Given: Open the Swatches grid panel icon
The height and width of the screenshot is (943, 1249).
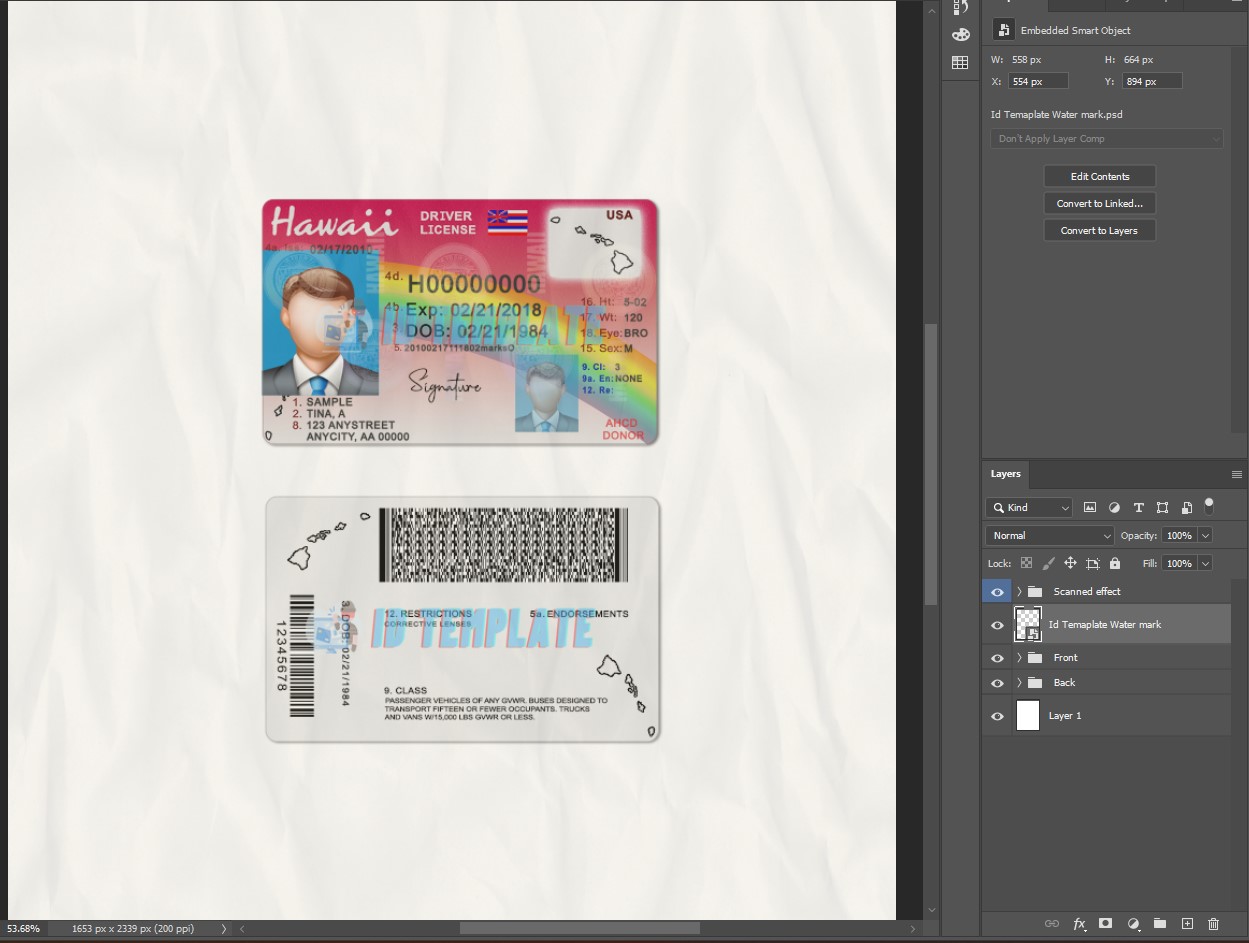Looking at the screenshot, I should point(960,63).
